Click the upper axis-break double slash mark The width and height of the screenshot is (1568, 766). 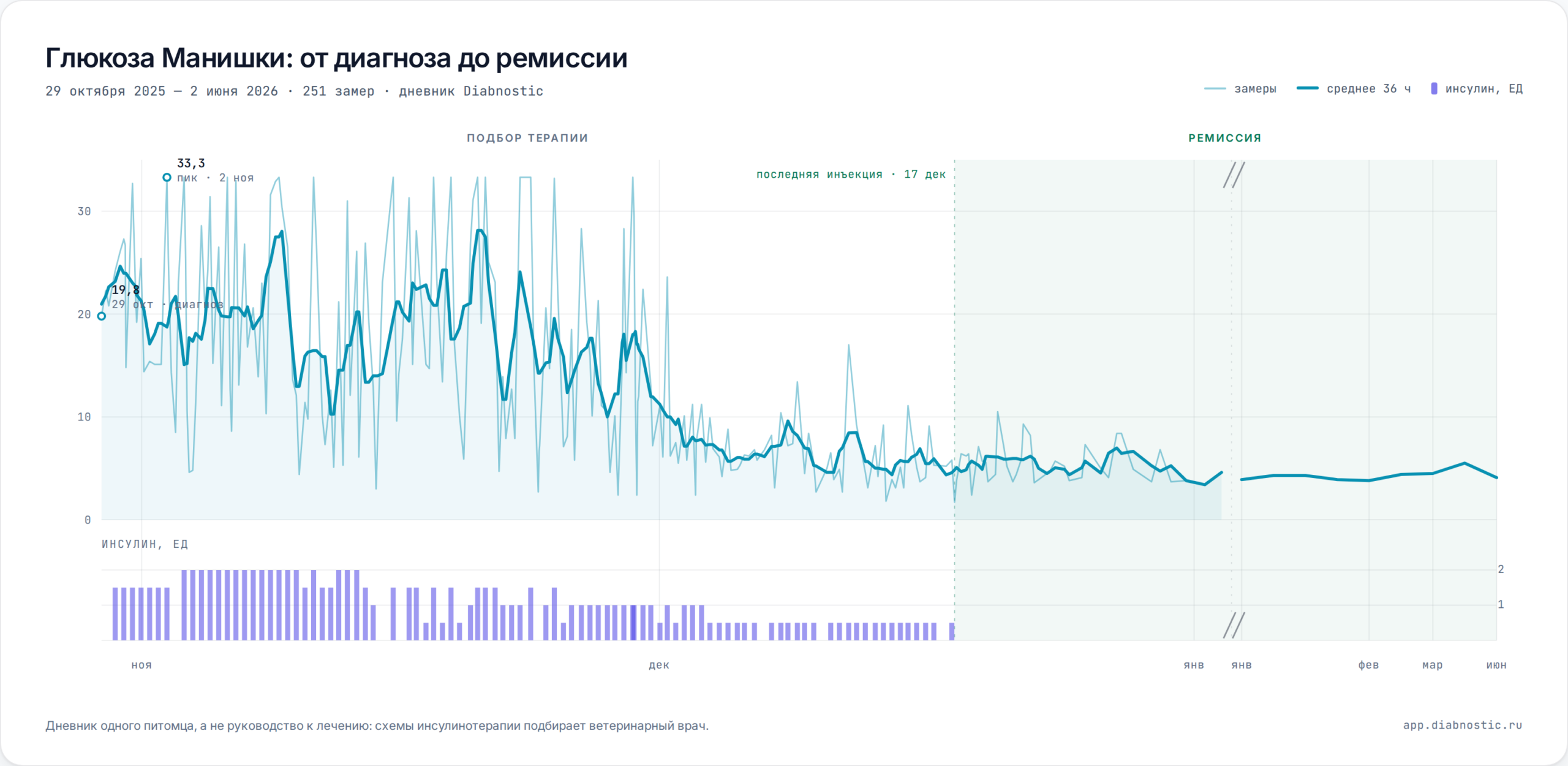coord(1234,175)
